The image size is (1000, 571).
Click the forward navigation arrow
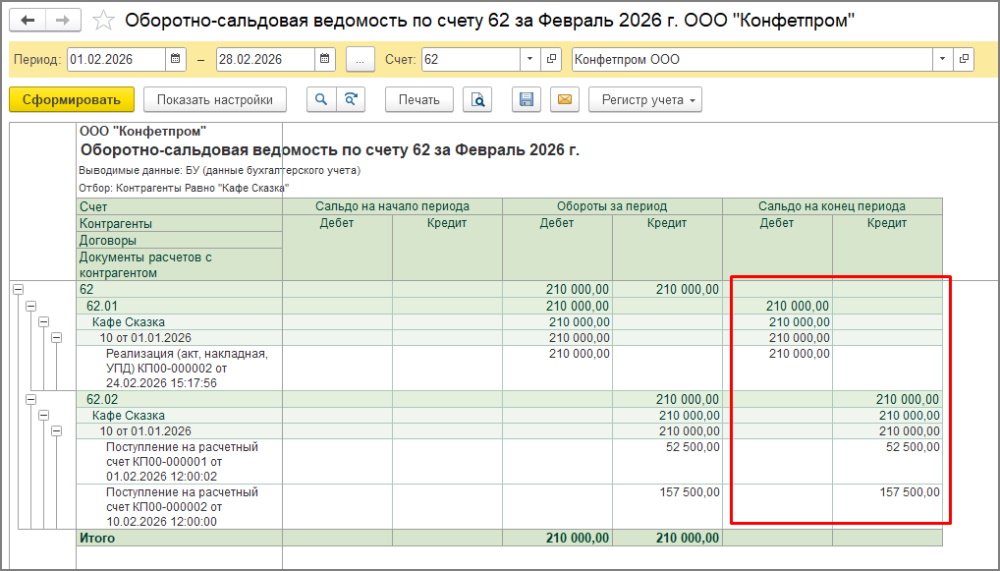tap(62, 20)
